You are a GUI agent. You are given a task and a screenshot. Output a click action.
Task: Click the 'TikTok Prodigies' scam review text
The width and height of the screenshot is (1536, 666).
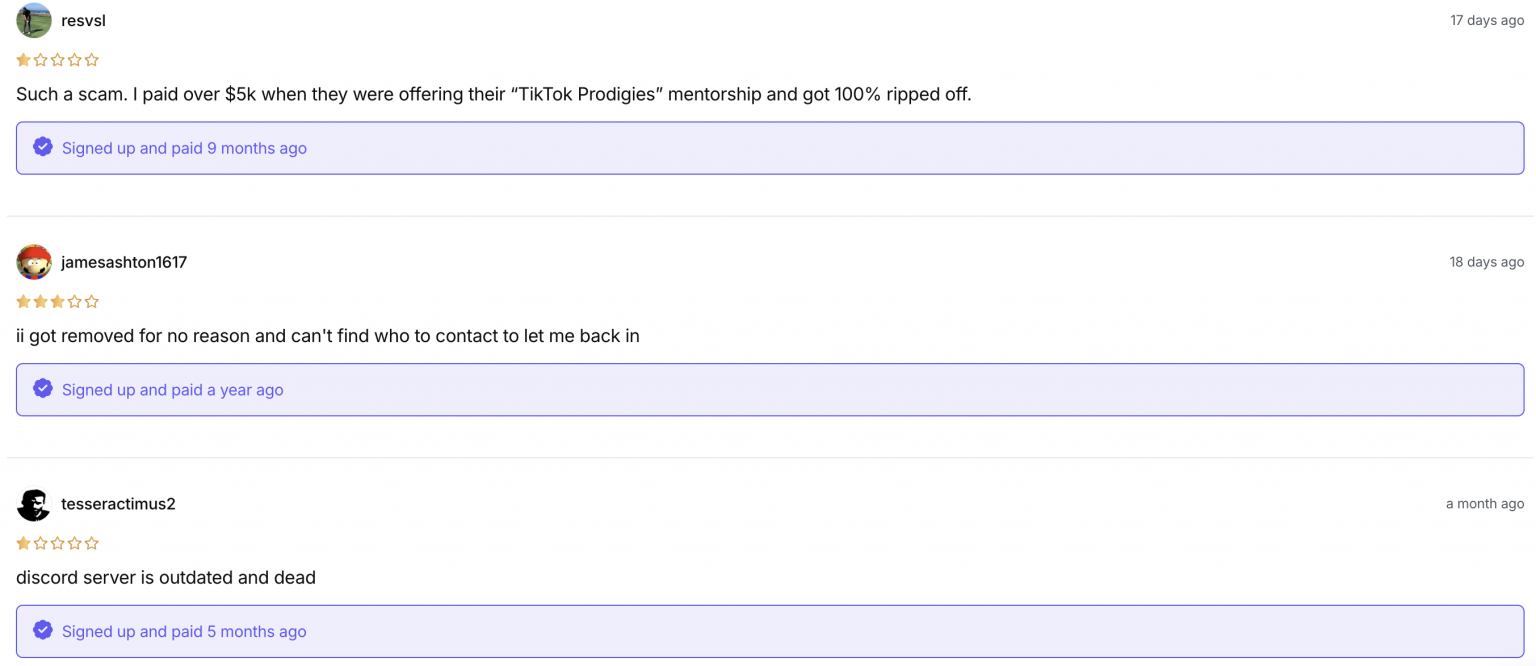click(x=494, y=94)
